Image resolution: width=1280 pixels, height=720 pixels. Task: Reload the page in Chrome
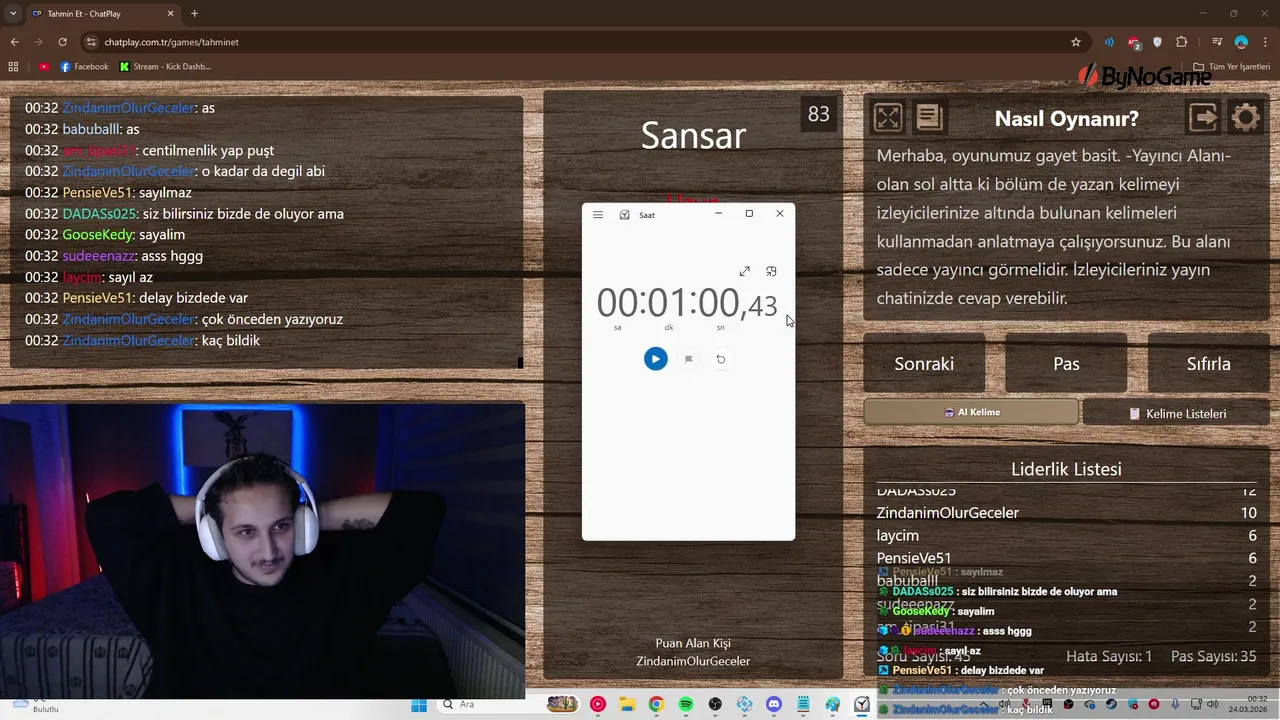[x=62, y=42]
